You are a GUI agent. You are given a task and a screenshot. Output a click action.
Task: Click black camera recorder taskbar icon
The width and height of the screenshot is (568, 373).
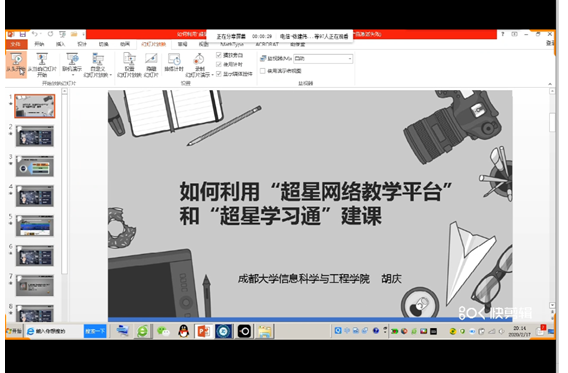(x=244, y=331)
